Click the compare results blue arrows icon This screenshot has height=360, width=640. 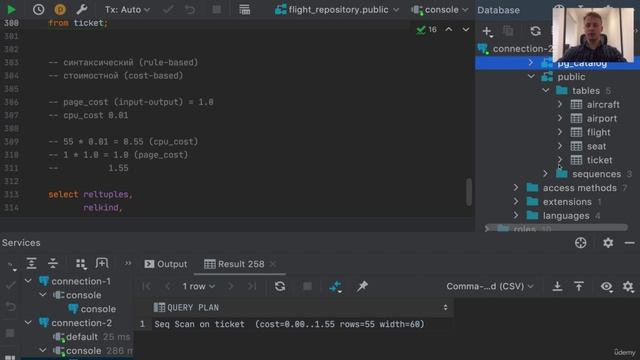(335, 287)
